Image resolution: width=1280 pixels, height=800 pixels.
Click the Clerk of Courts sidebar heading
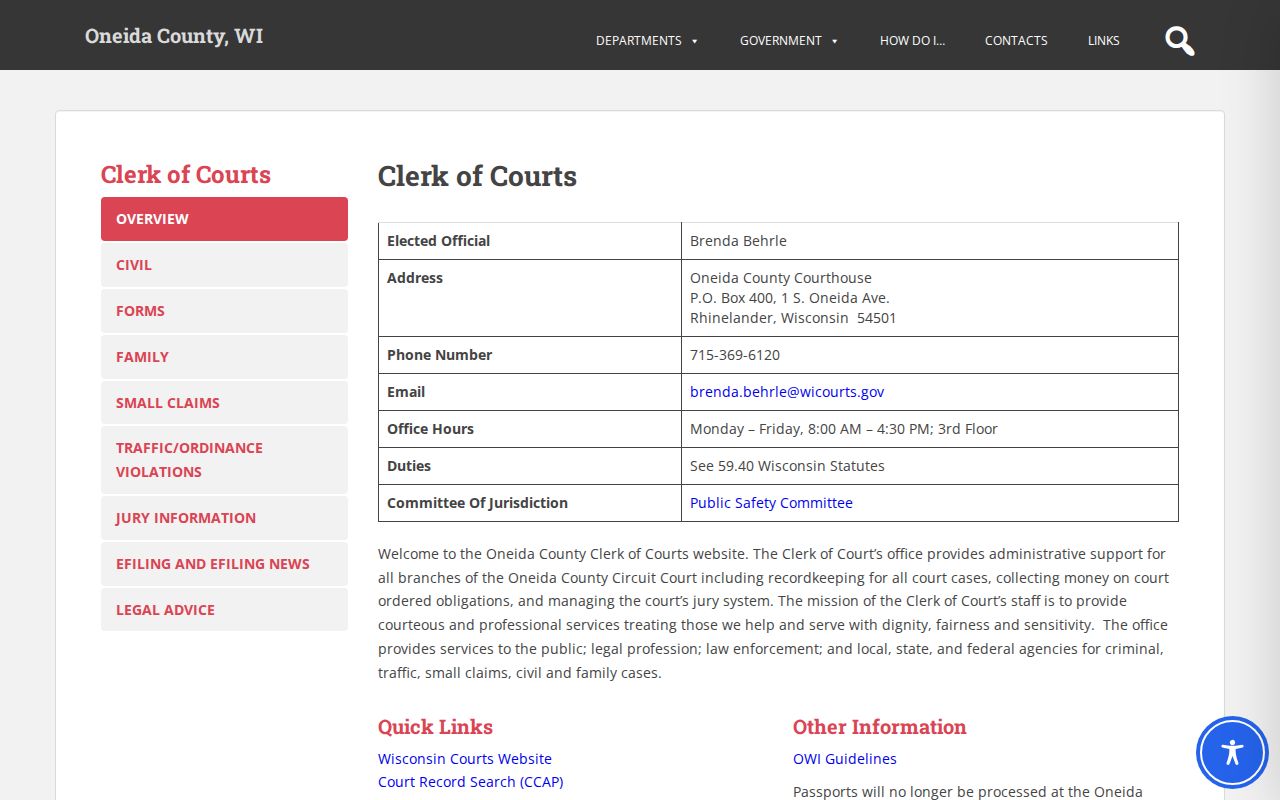(186, 175)
